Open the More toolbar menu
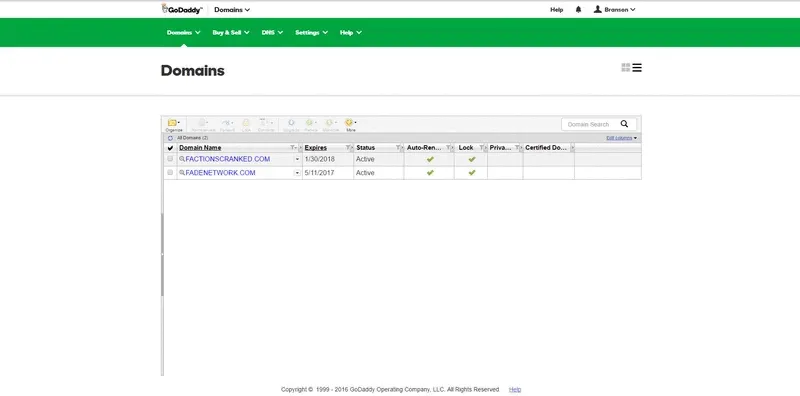The width and height of the screenshot is (800, 396). tap(351, 125)
